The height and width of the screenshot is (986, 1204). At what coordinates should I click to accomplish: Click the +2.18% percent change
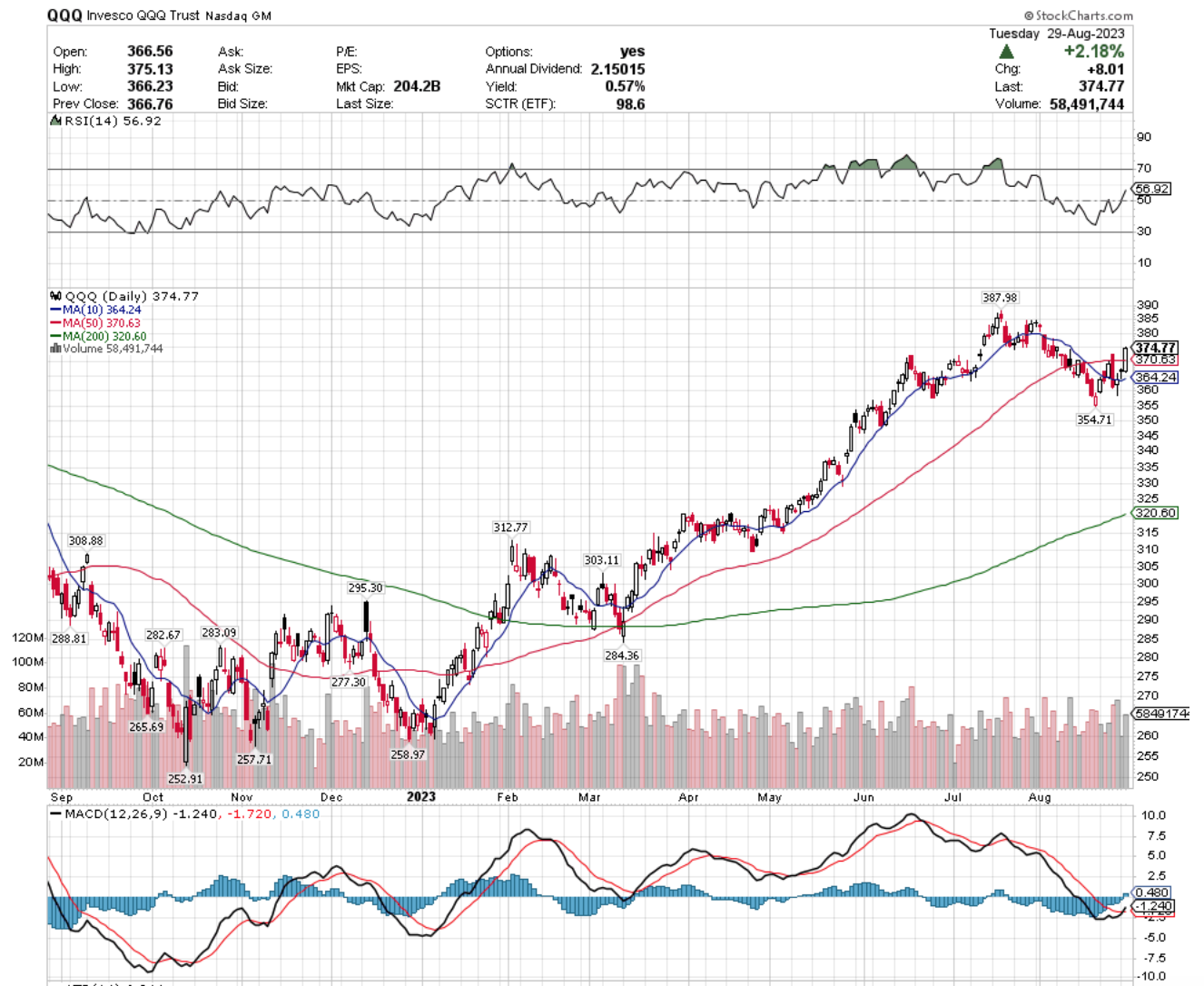click(x=1094, y=52)
